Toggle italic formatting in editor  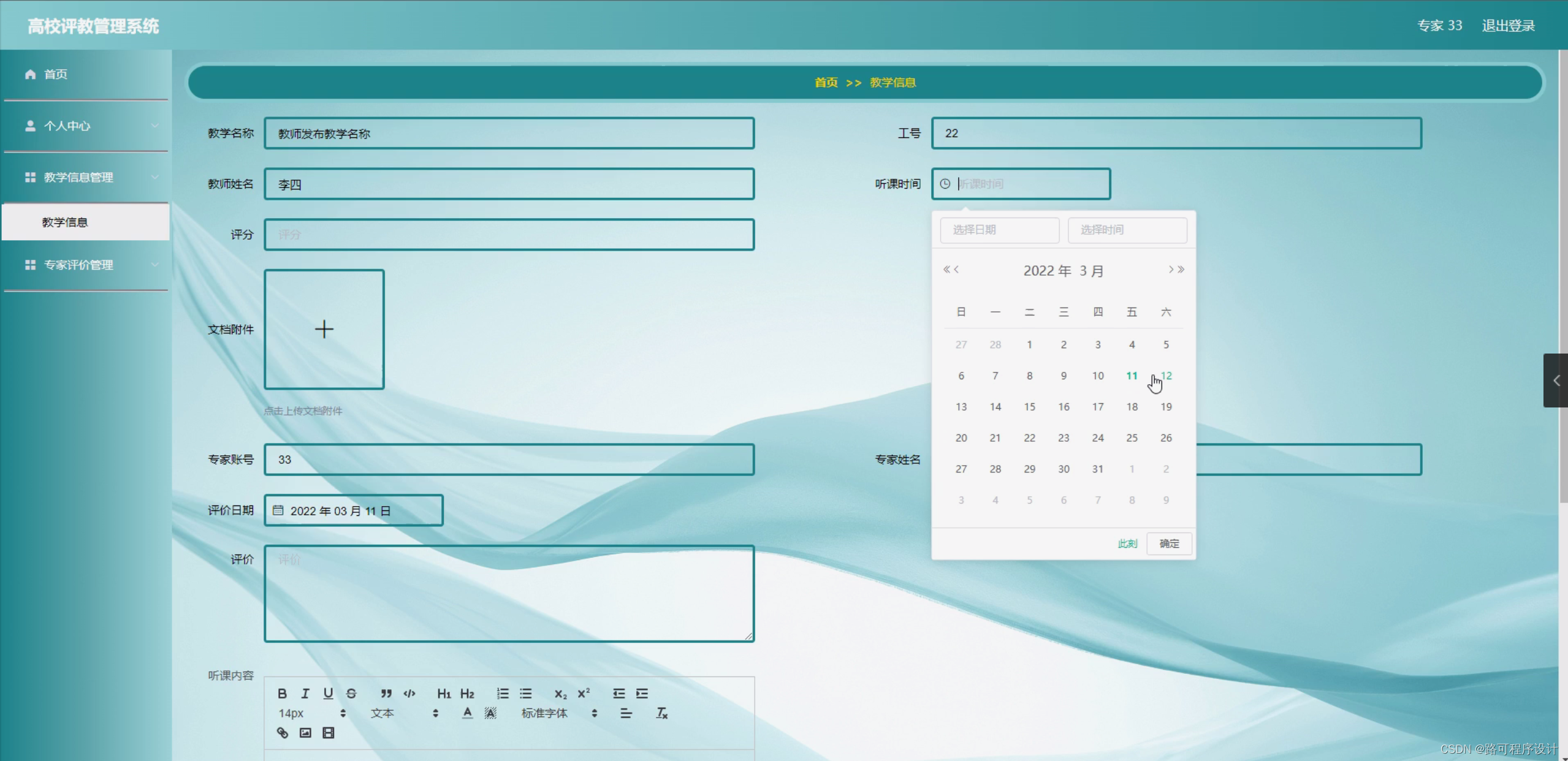(305, 694)
